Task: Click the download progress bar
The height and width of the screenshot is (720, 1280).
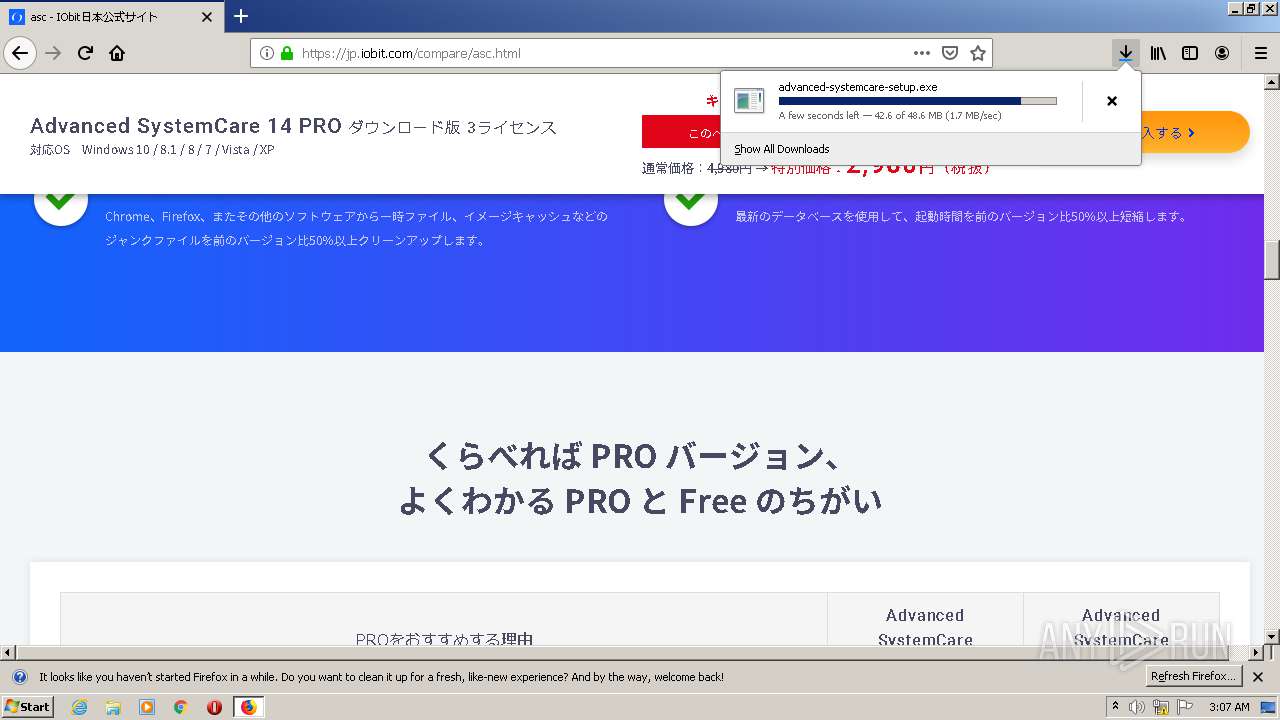Action: pos(917,101)
